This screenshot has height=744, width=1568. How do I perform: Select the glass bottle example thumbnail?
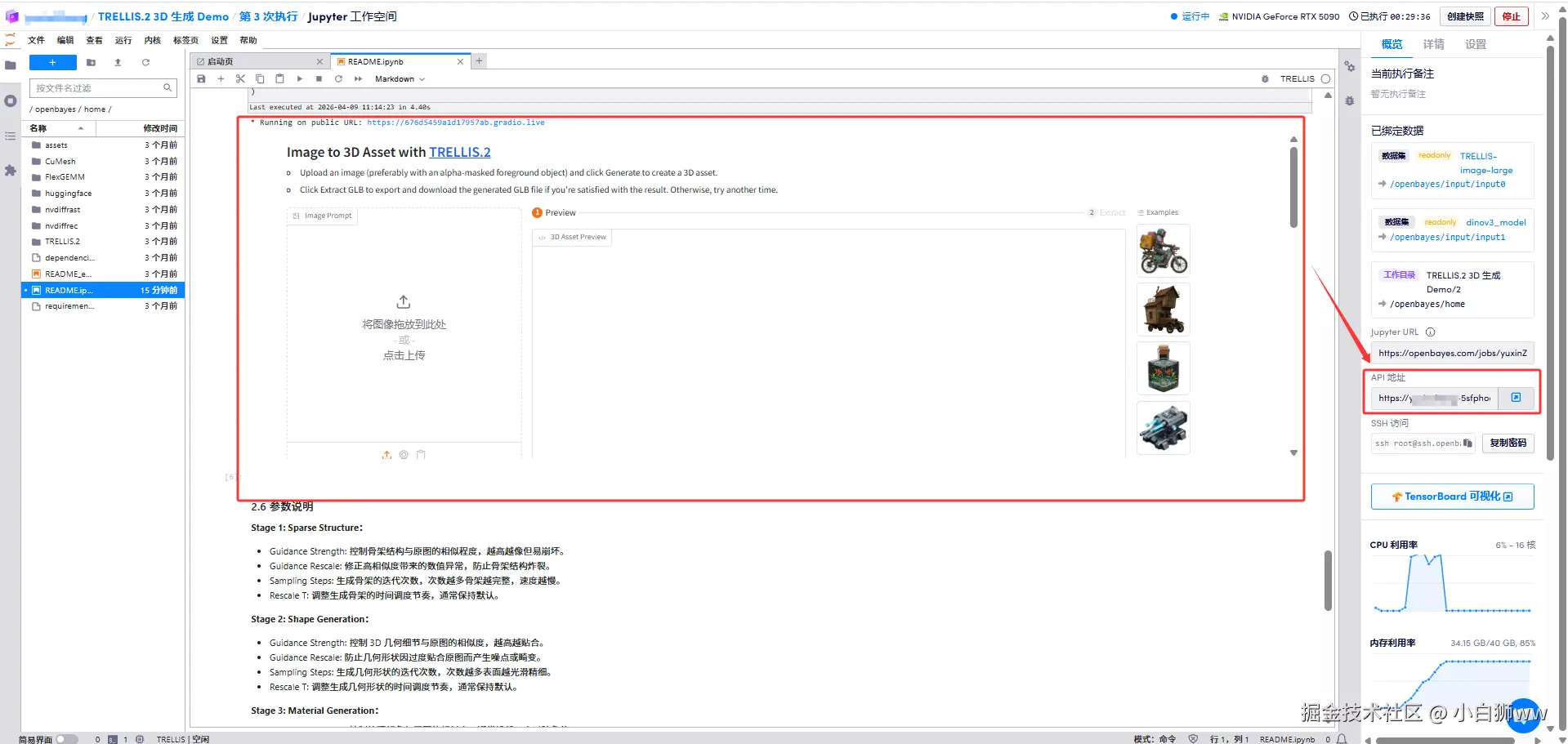pyautogui.click(x=1164, y=369)
